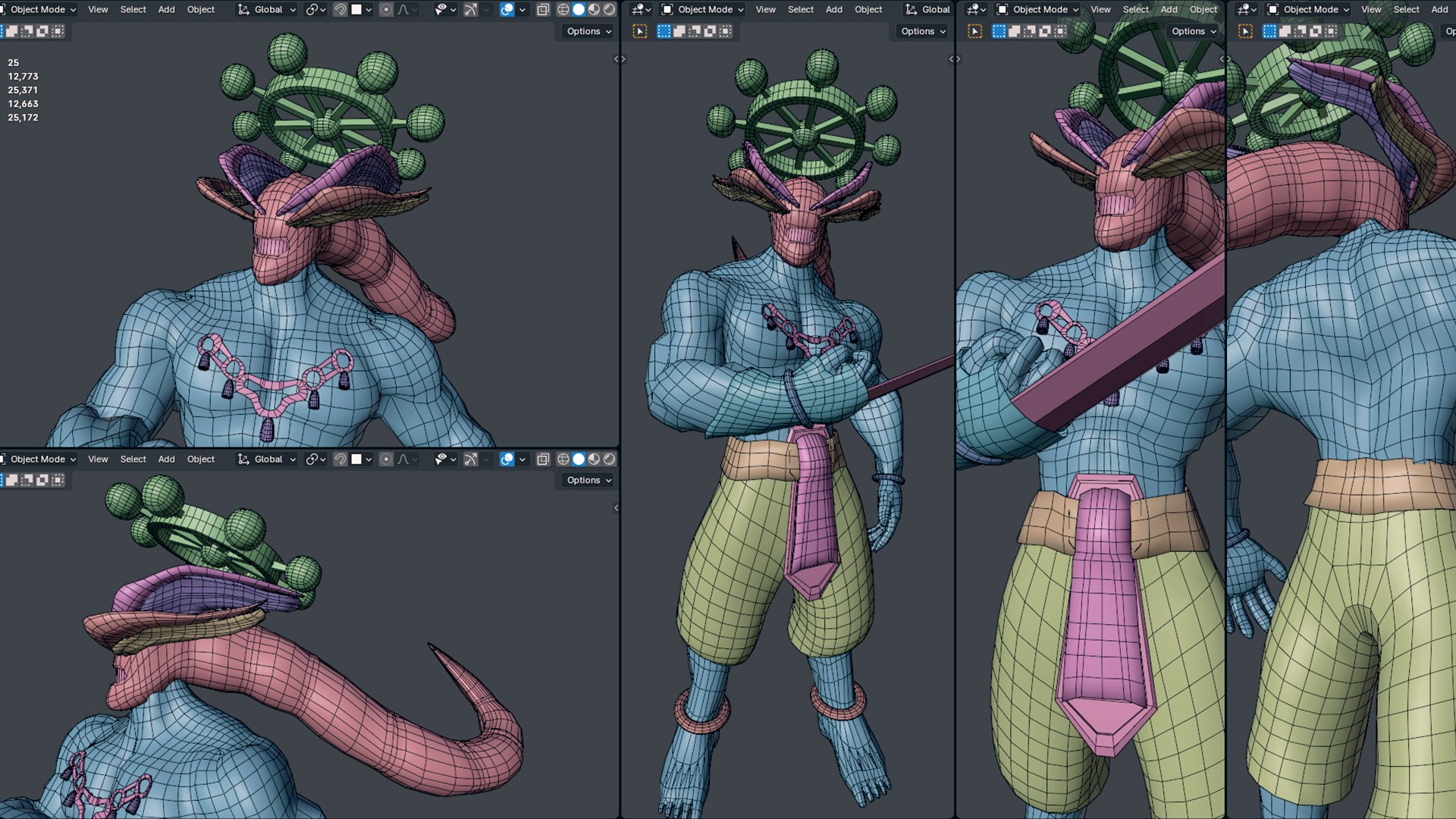Choose new-selection box mode in middle viewport
The width and height of the screenshot is (1456, 819).
[x=664, y=31]
